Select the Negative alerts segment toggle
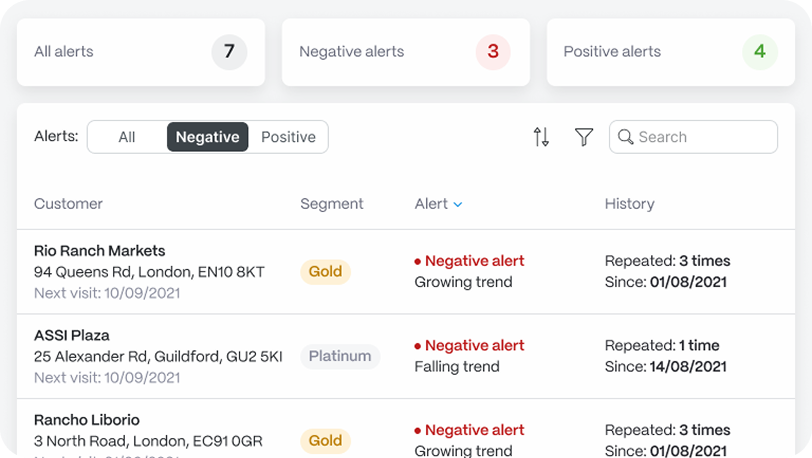Viewport: 812px width, 458px height. [208, 137]
